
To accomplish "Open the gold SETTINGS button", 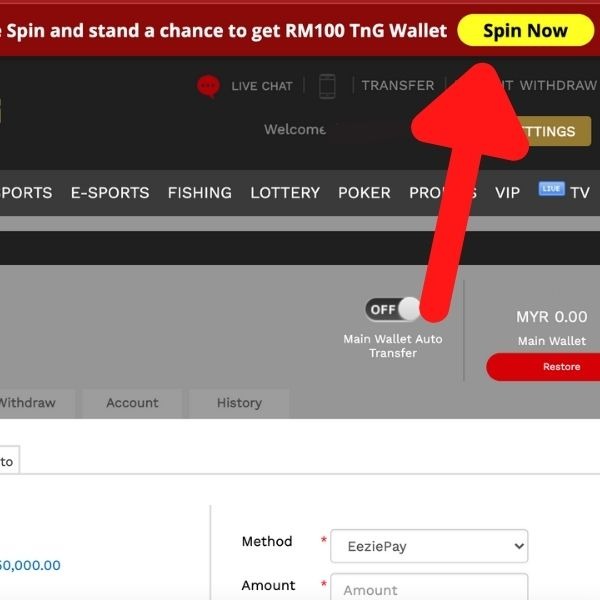I will tap(551, 131).
